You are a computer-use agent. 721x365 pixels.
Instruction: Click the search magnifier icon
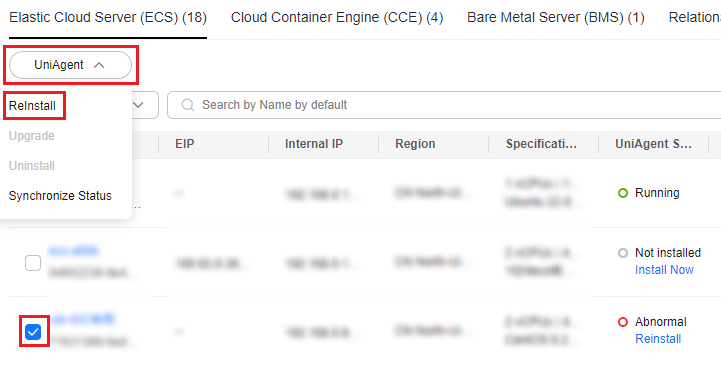(188, 105)
